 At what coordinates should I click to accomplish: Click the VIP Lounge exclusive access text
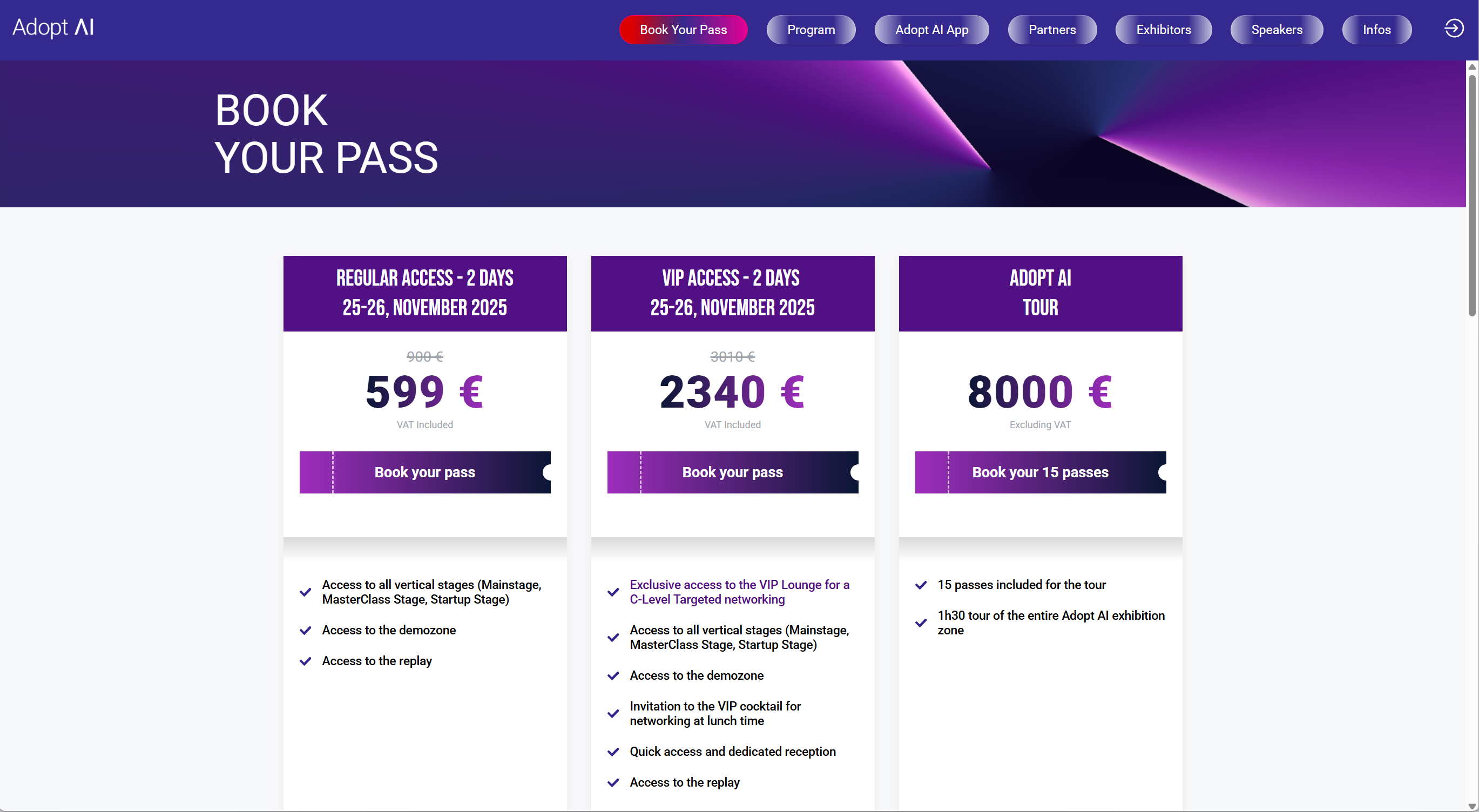point(739,592)
